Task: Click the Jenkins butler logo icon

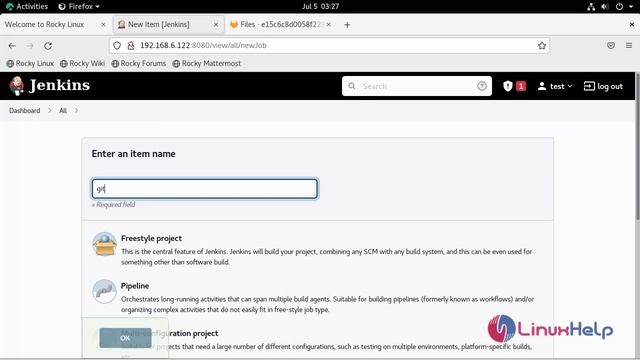Action: coord(17,86)
